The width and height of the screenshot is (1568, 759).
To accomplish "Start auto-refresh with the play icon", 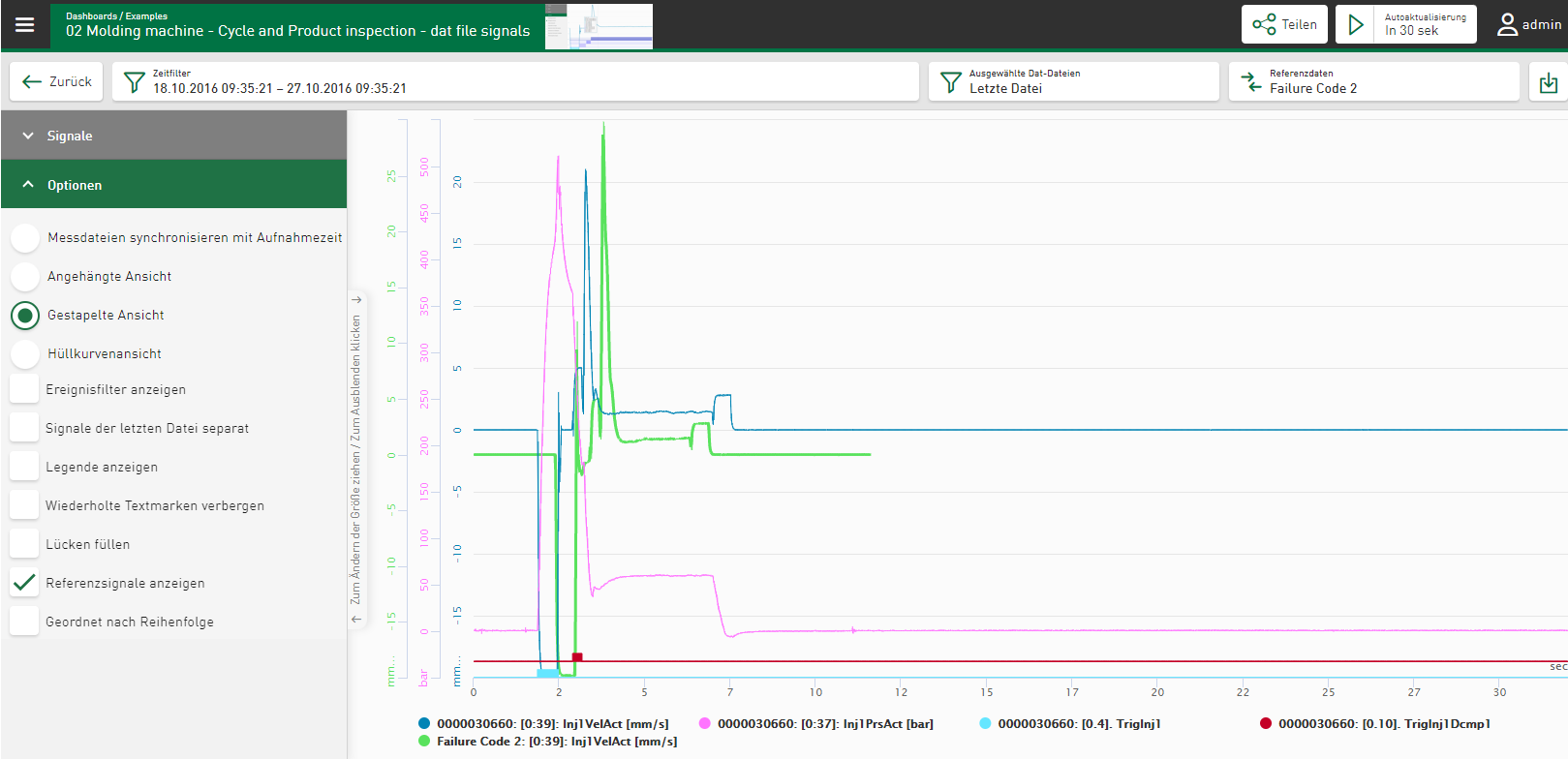I will tap(1356, 24).
